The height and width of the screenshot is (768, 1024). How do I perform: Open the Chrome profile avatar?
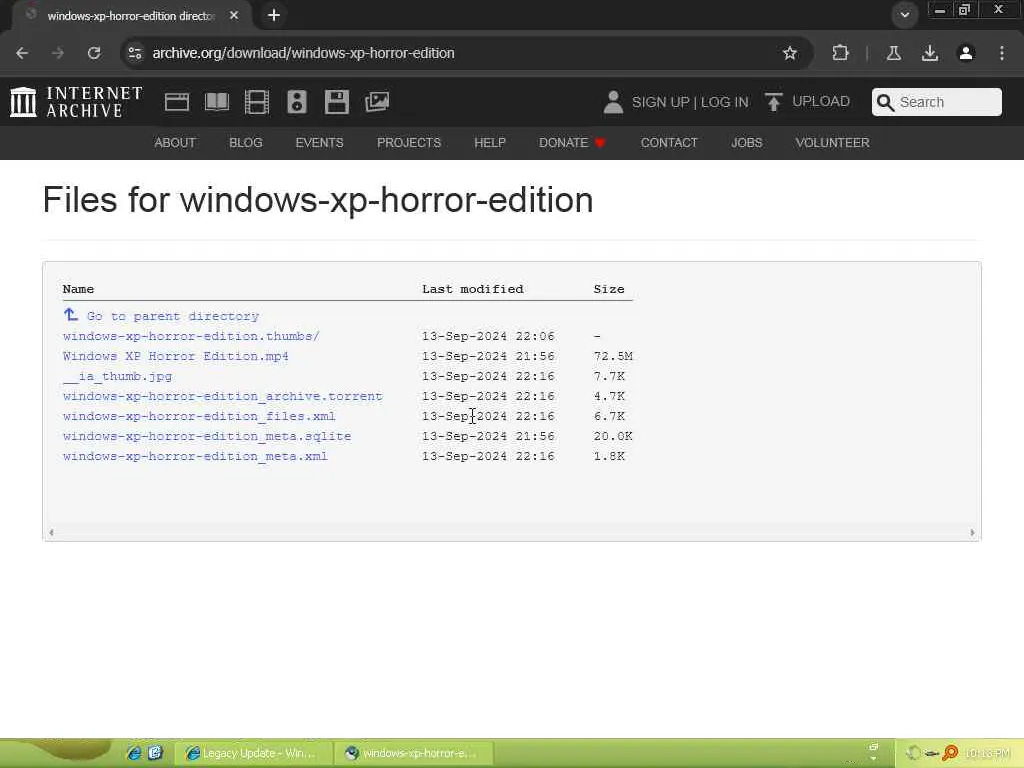(966, 53)
